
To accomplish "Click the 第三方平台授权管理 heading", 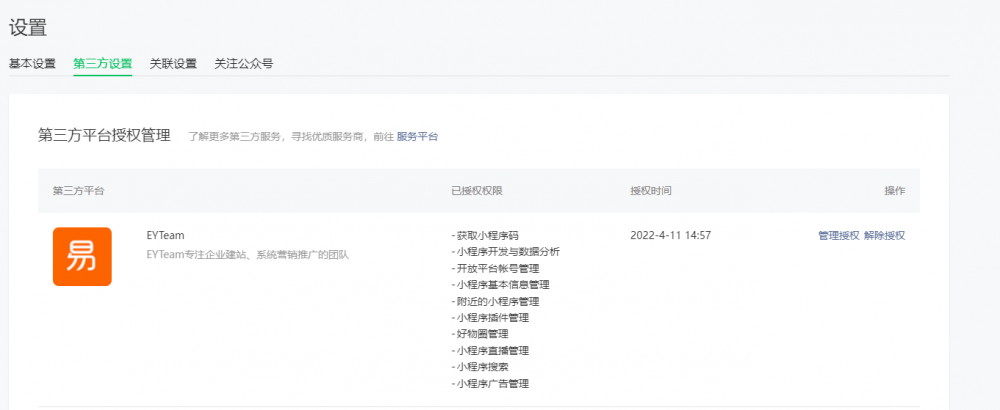I will [104, 135].
